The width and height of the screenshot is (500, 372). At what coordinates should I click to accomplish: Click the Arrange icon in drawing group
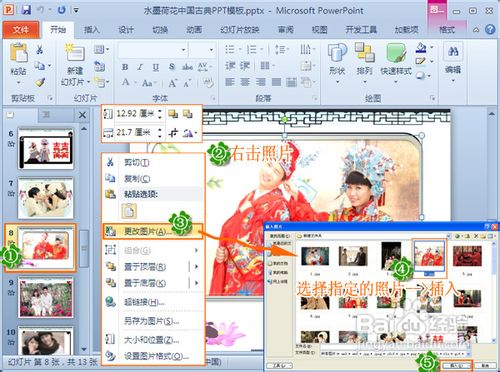point(364,53)
